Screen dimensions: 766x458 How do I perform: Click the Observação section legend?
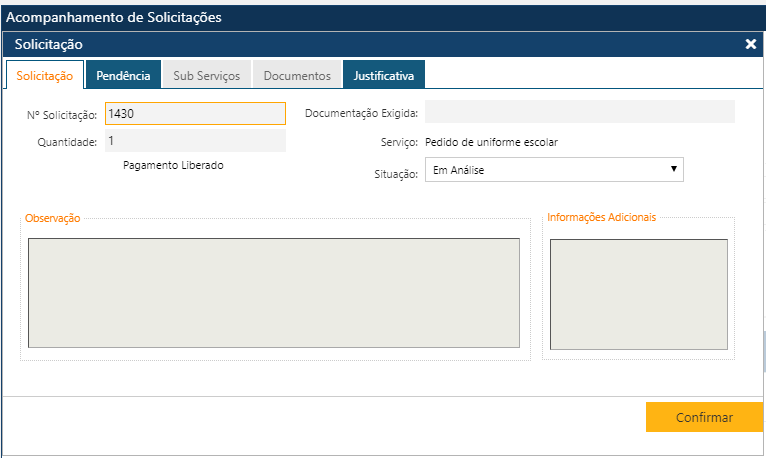(x=53, y=218)
